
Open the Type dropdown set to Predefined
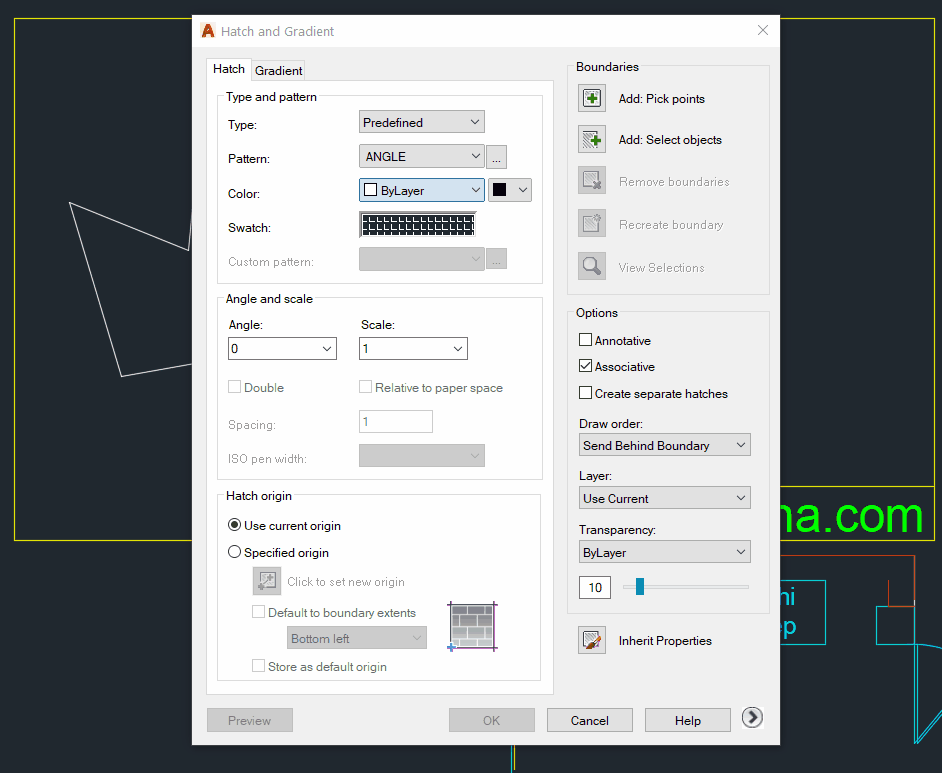point(422,122)
